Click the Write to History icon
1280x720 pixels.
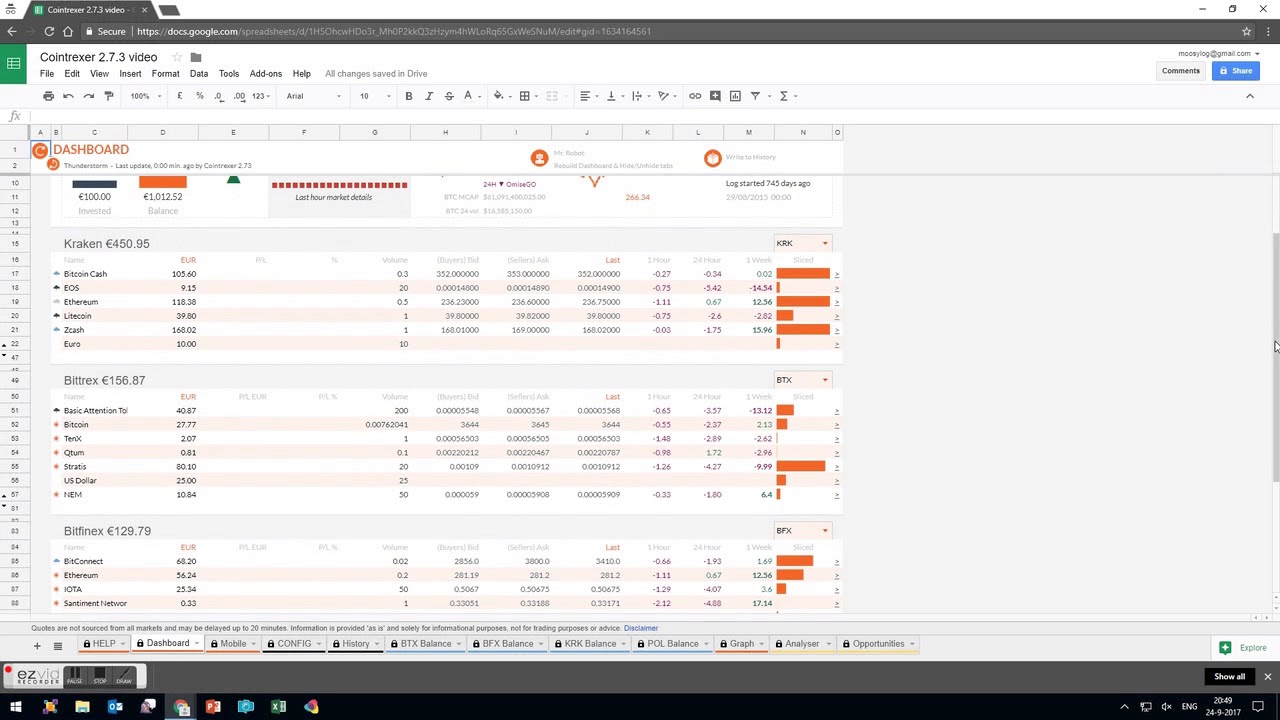tap(712, 158)
